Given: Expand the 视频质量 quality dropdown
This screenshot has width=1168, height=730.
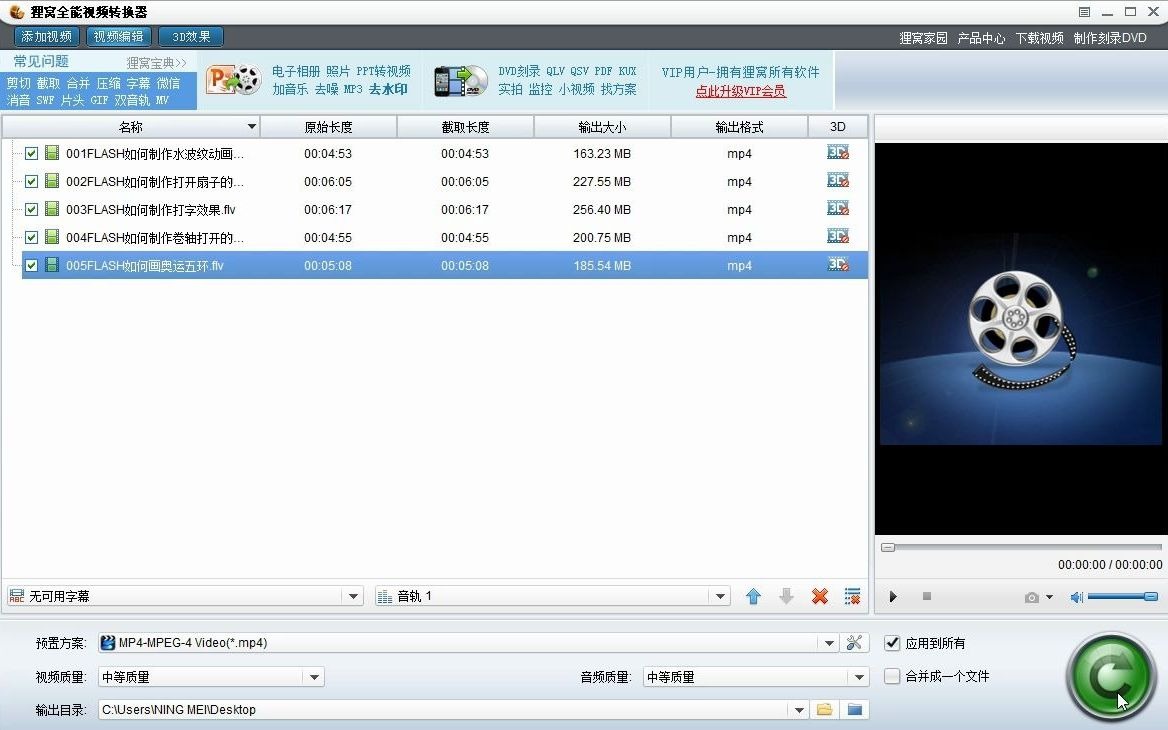Looking at the screenshot, I should (x=315, y=676).
